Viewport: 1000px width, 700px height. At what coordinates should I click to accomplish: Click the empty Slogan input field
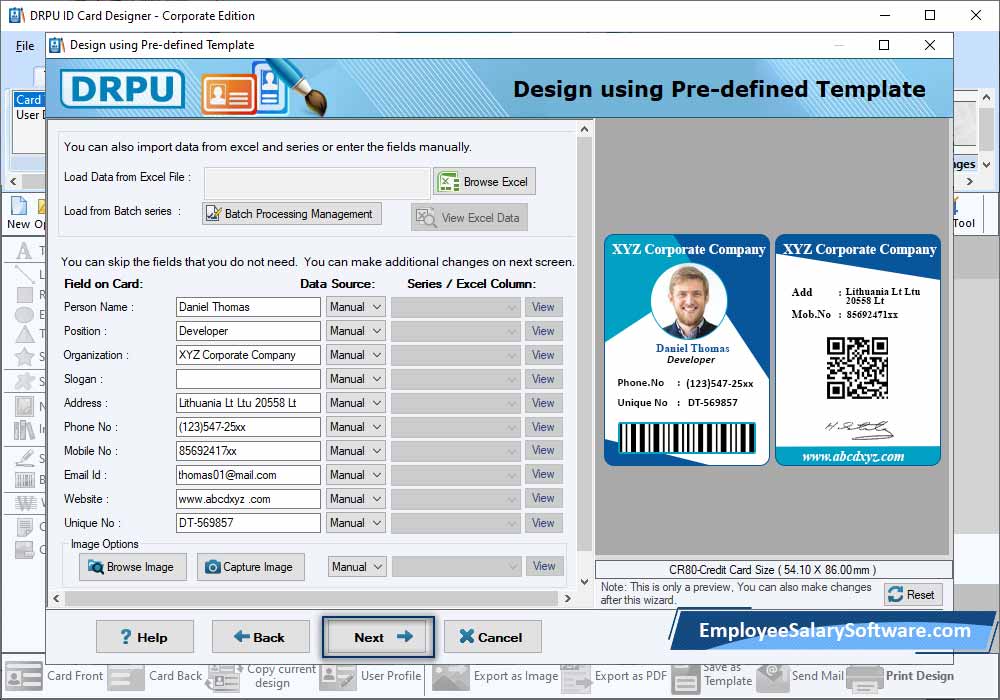tap(248, 379)
